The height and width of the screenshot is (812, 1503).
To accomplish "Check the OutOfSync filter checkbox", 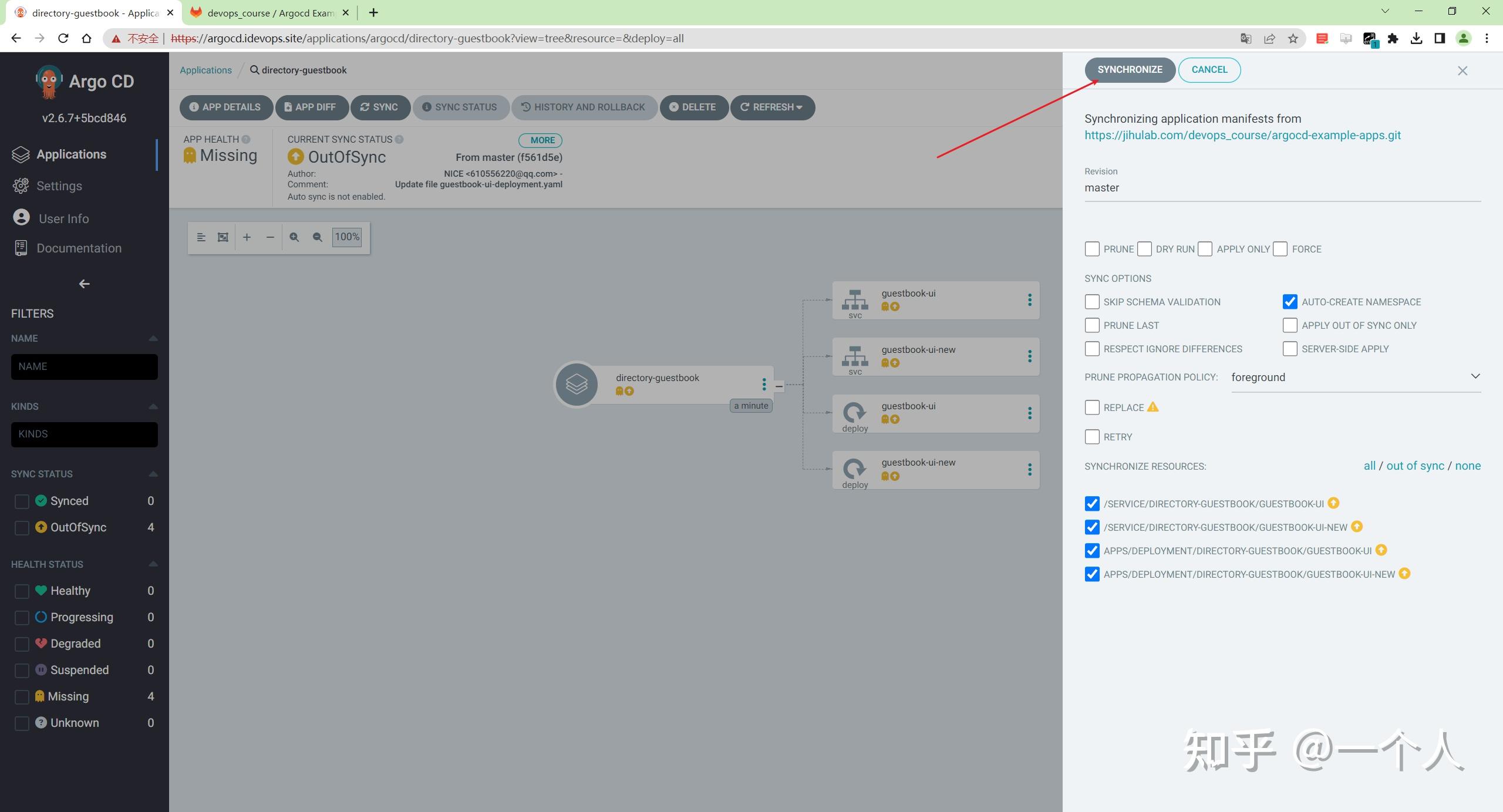I will tap(22, 528).
